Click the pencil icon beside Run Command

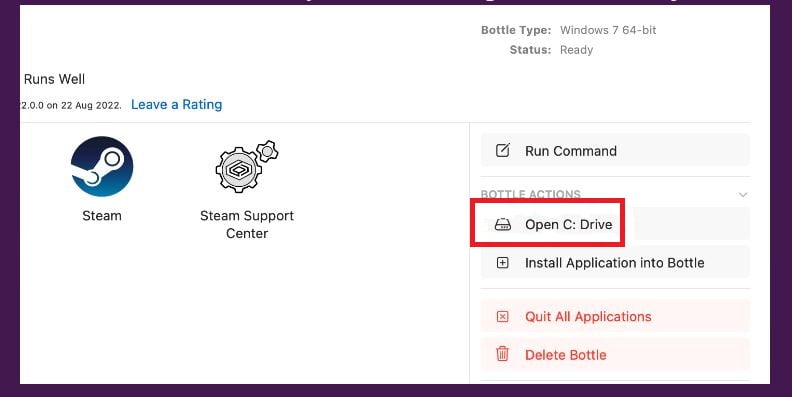(503, 151)
